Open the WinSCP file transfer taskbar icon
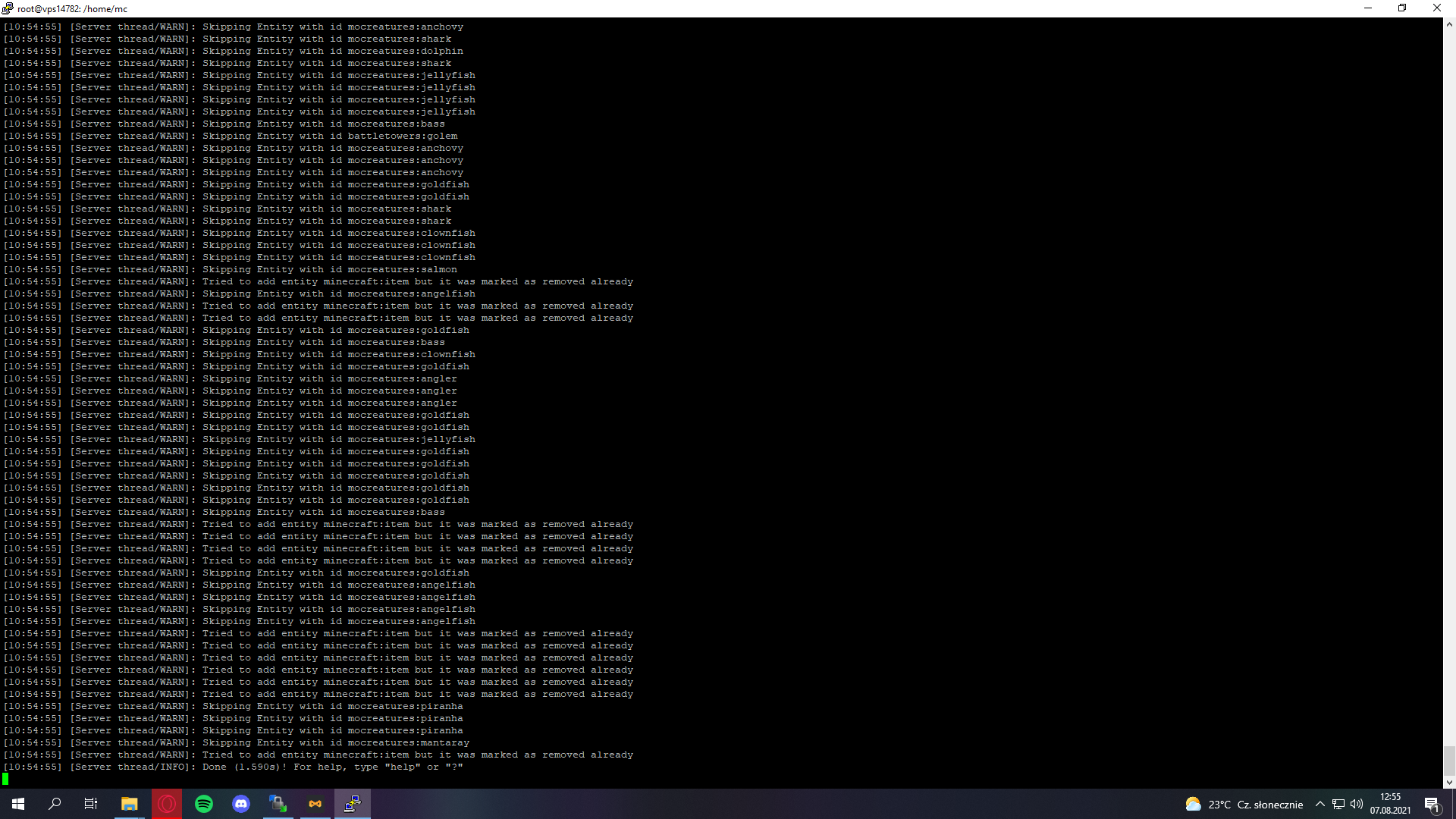1456x819 pixels. [278, 804]
